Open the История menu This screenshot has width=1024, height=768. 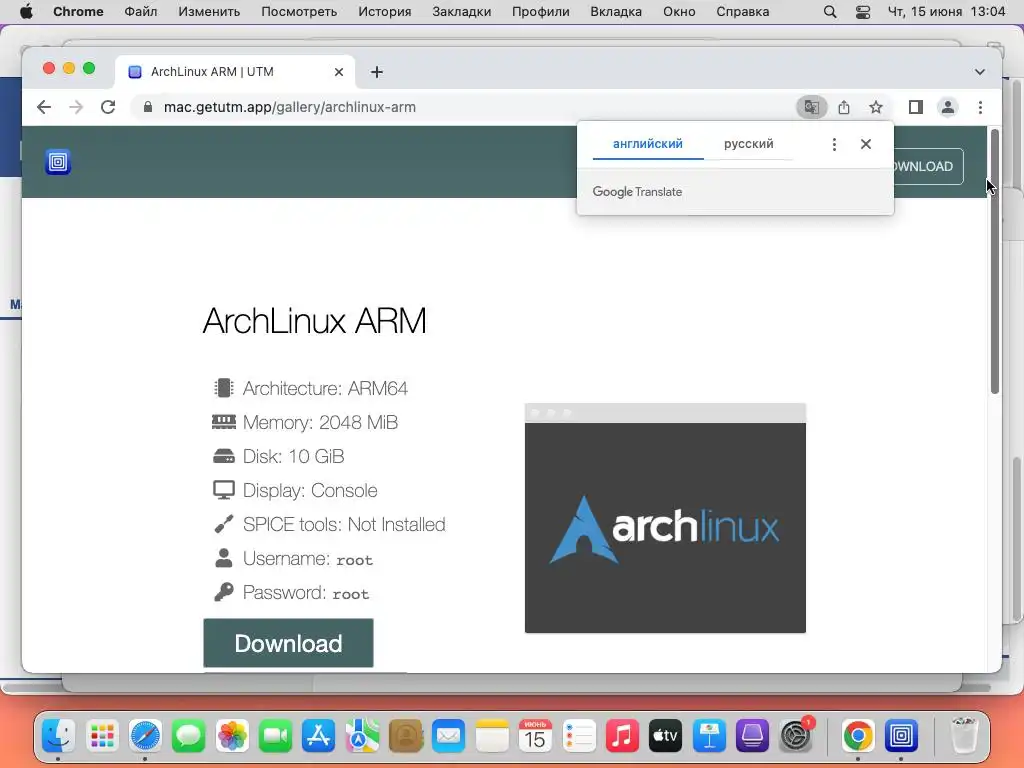tap(385, 12)
